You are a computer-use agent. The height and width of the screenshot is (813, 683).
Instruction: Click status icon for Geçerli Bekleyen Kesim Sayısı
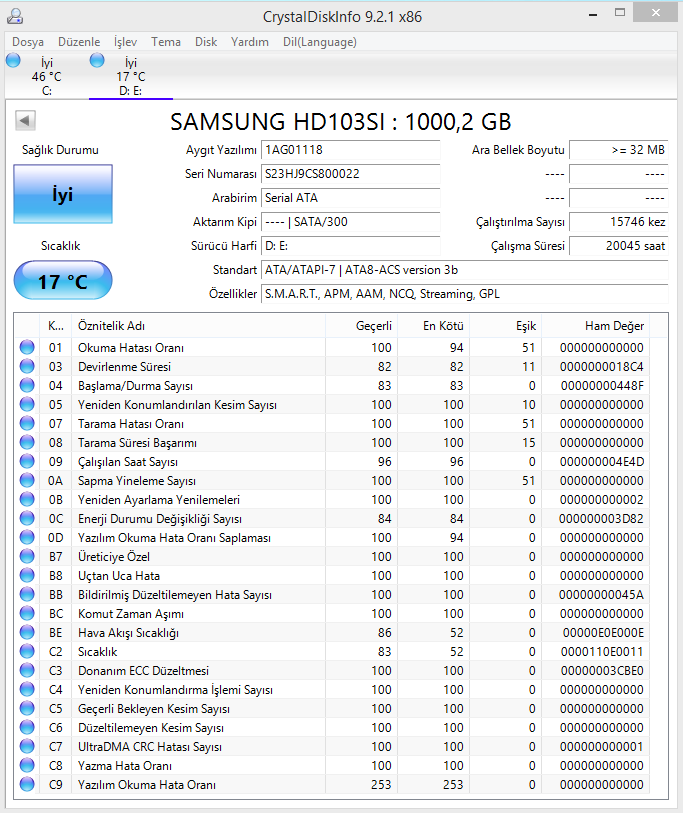pyautogui.click(x=27, y=709)
